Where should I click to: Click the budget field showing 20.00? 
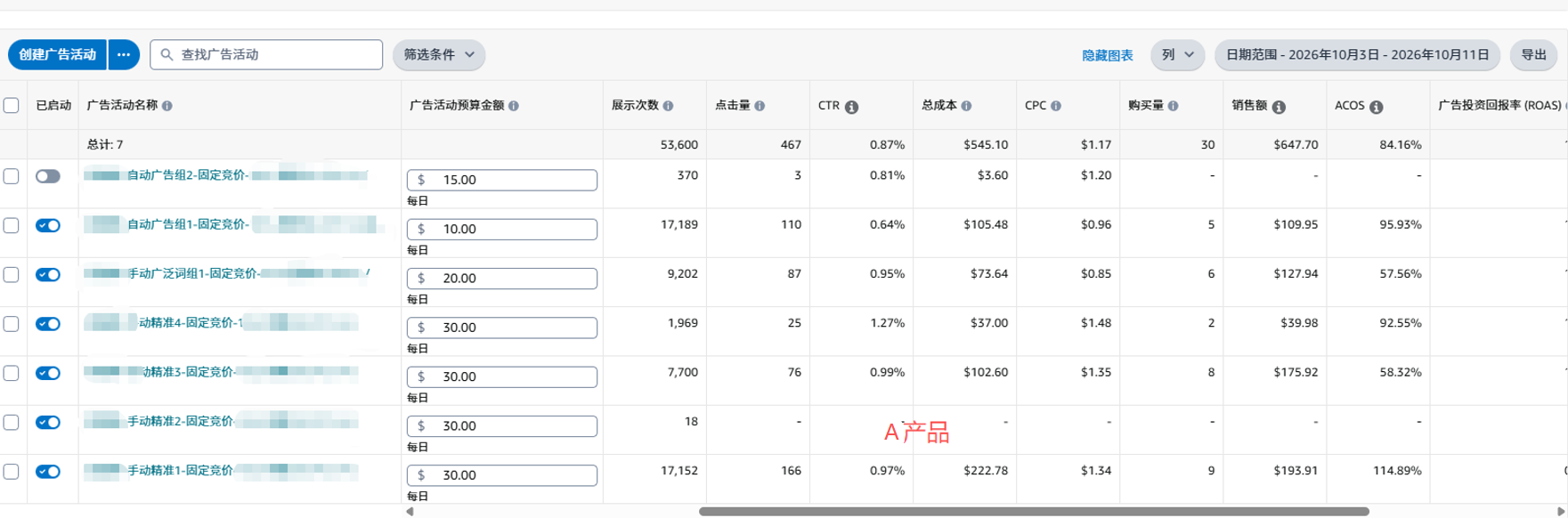(x=502, y=278)
